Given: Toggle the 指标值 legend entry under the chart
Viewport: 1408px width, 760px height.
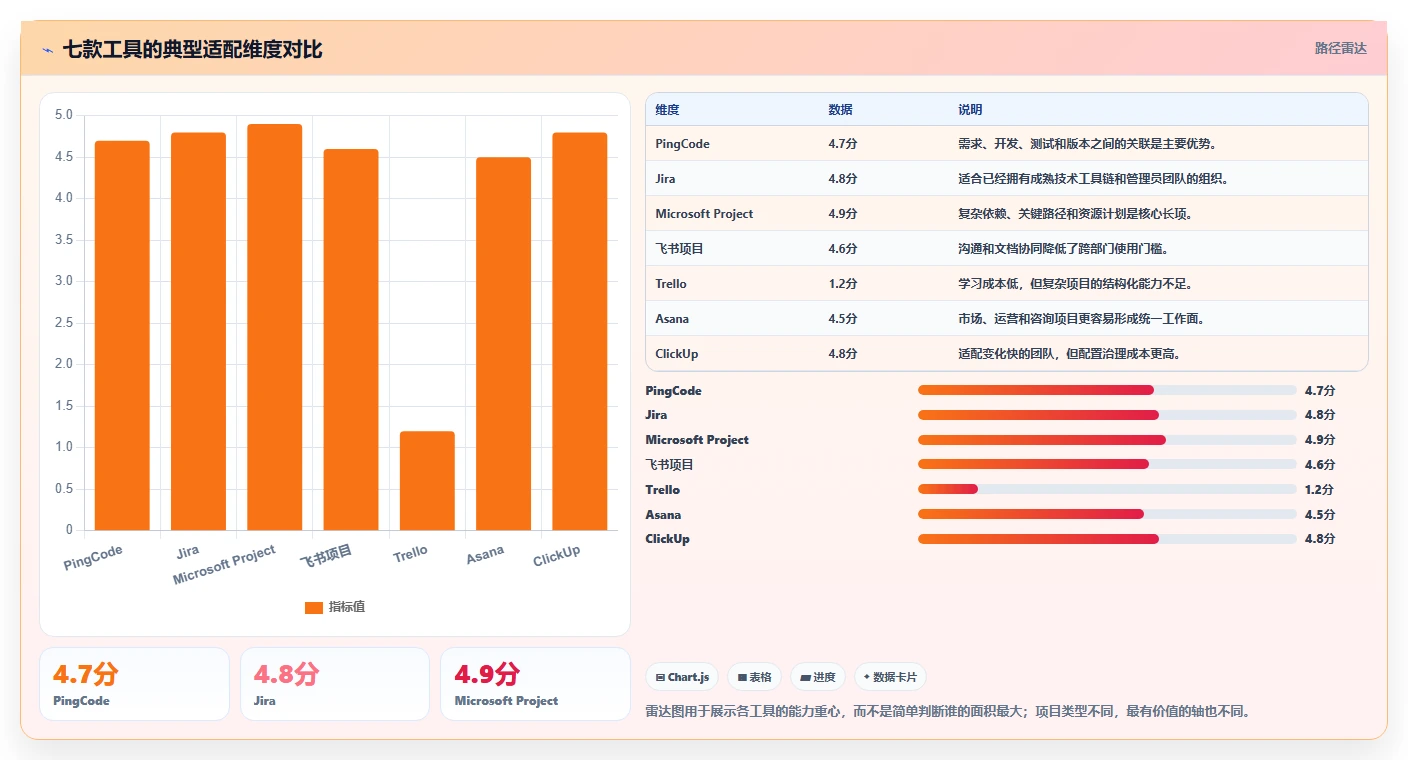Looking at the screenshot, I should point(335,607).
